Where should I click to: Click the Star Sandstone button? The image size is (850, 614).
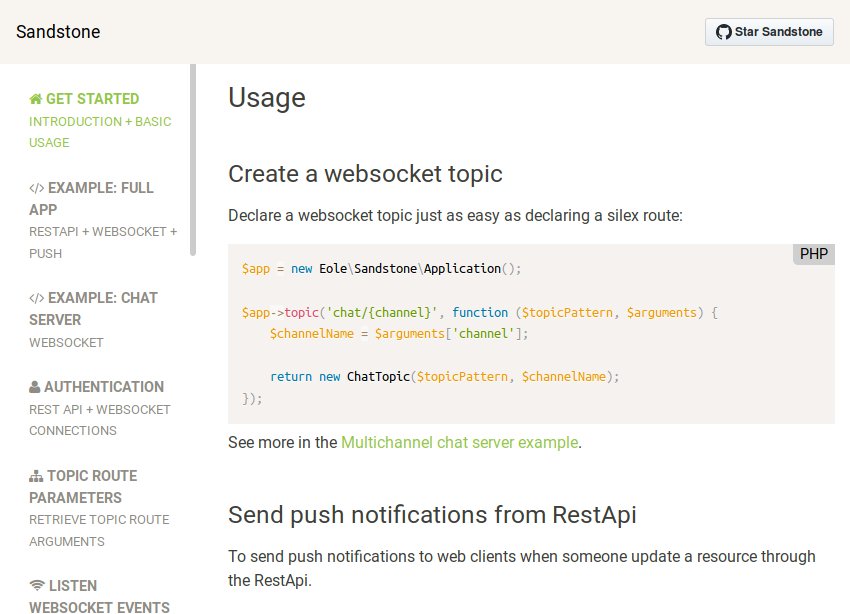click(769, 32)
